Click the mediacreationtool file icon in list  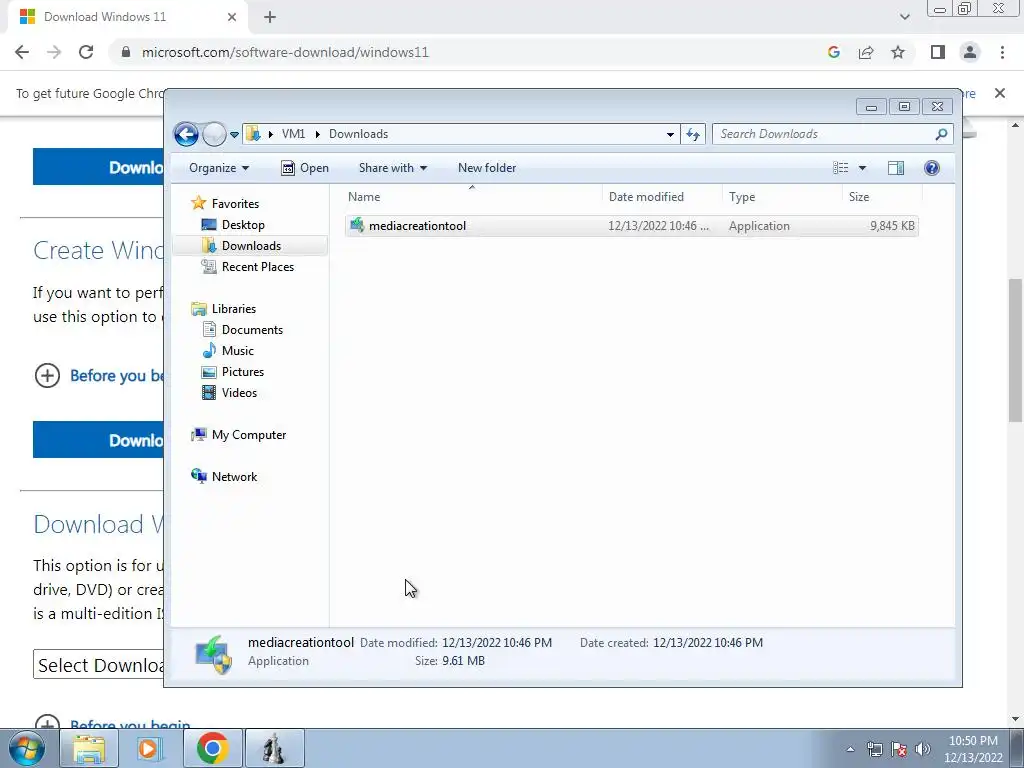(x=357, y=225)
